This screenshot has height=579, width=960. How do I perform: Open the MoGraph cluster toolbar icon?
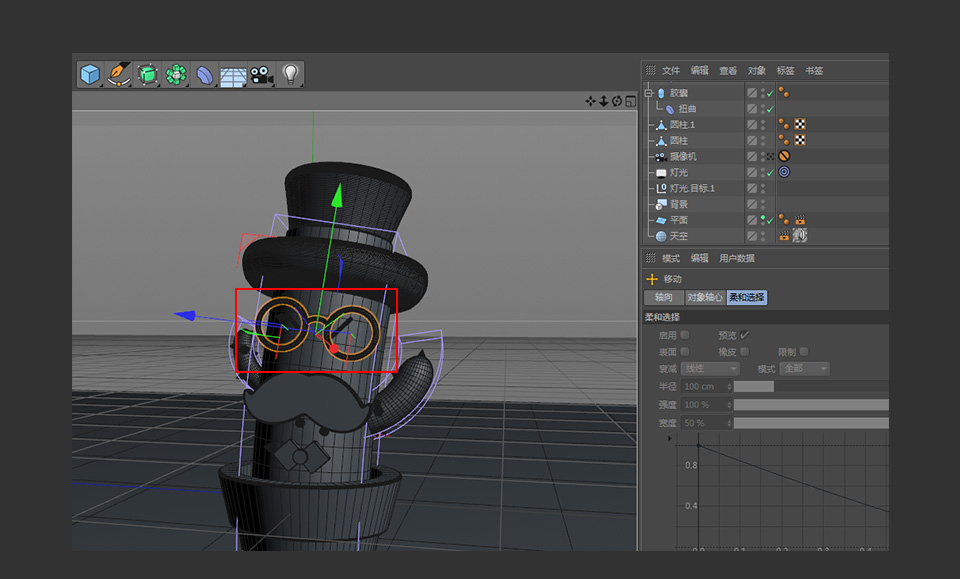174,73
